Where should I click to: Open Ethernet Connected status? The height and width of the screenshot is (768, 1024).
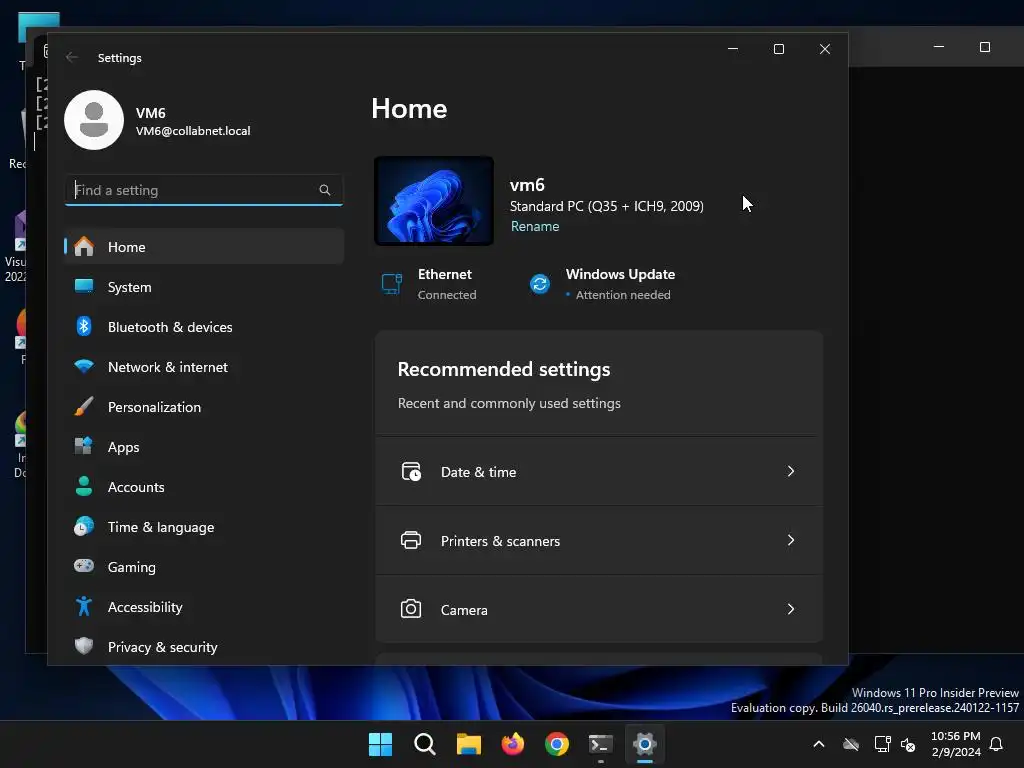(x=428, y=284)
